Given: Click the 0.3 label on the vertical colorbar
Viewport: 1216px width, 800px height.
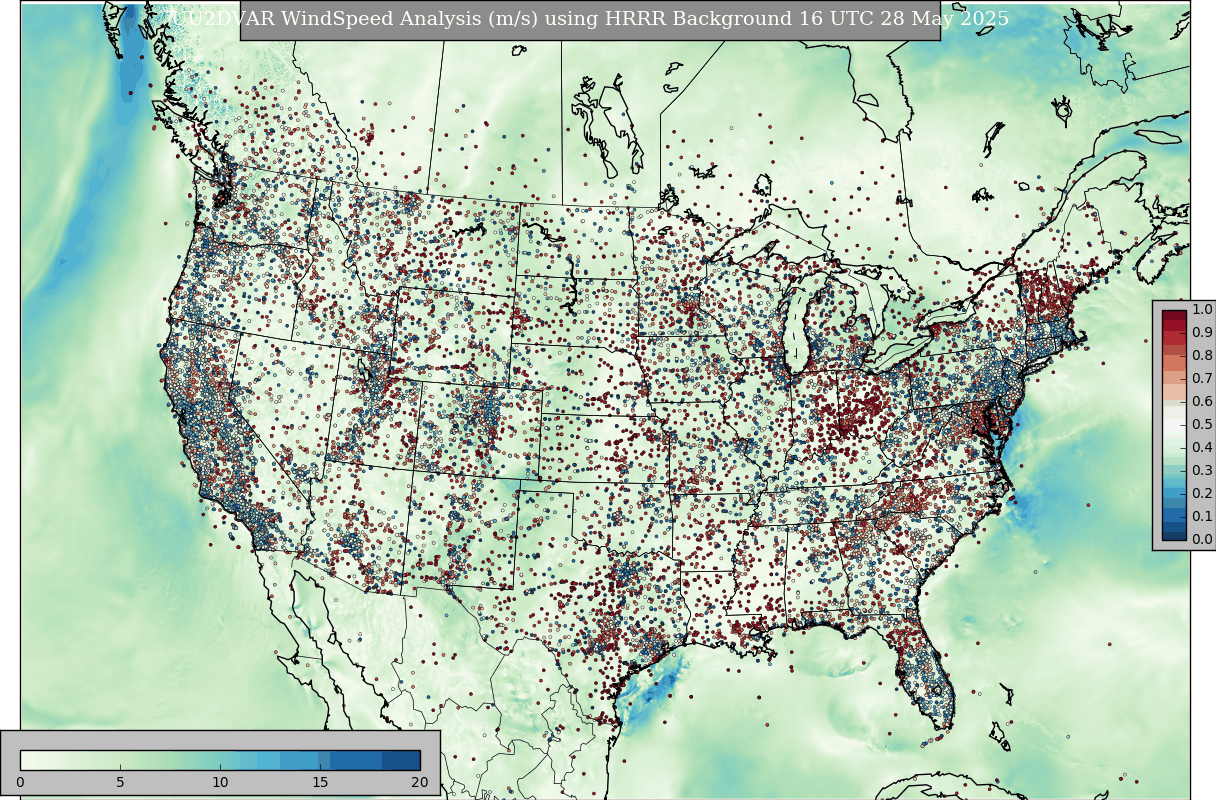Looking at the screenshot, I should (1202, 471).
